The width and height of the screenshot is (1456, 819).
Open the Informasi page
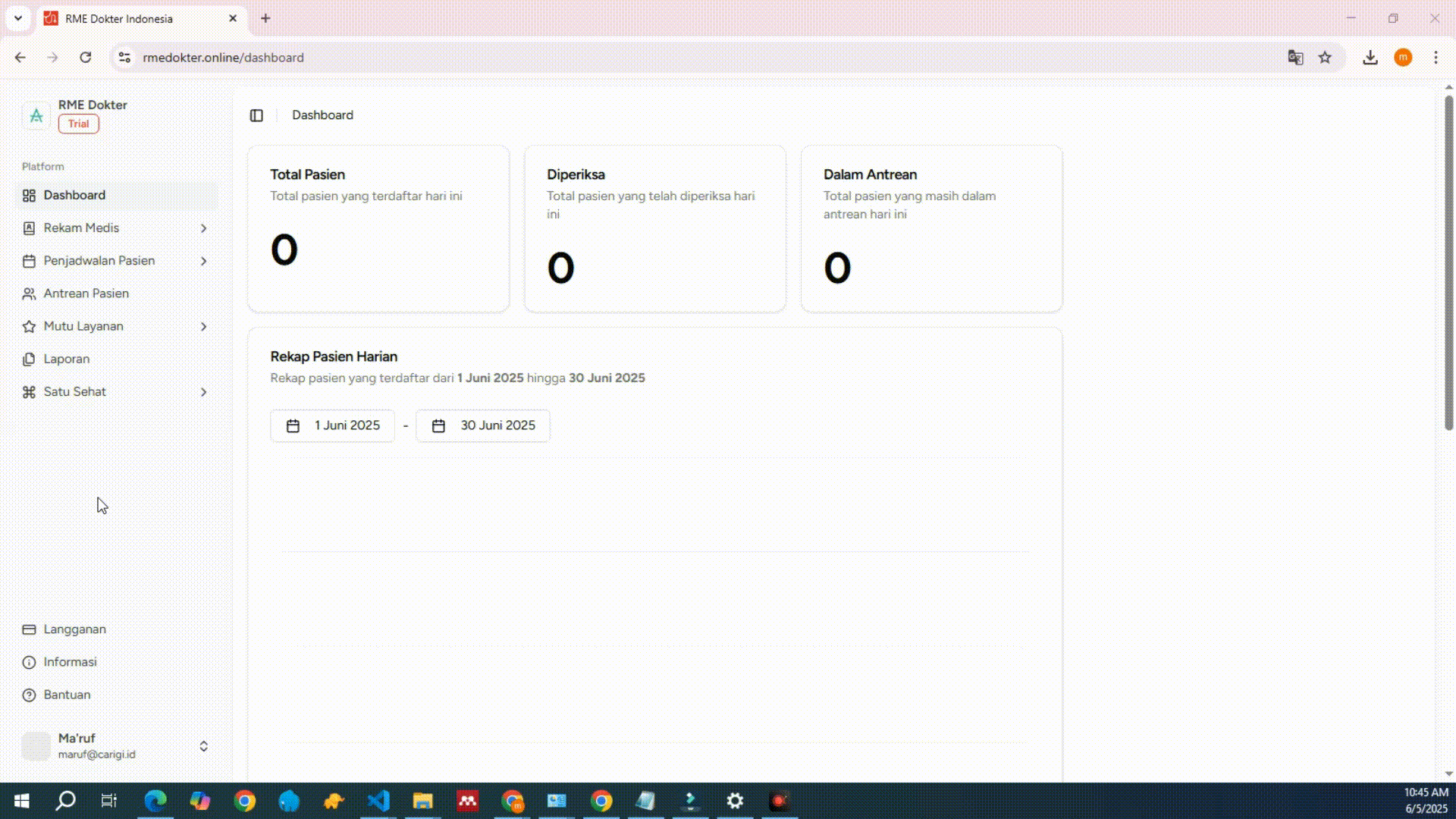pyautogui.click(x=70, y=662)
